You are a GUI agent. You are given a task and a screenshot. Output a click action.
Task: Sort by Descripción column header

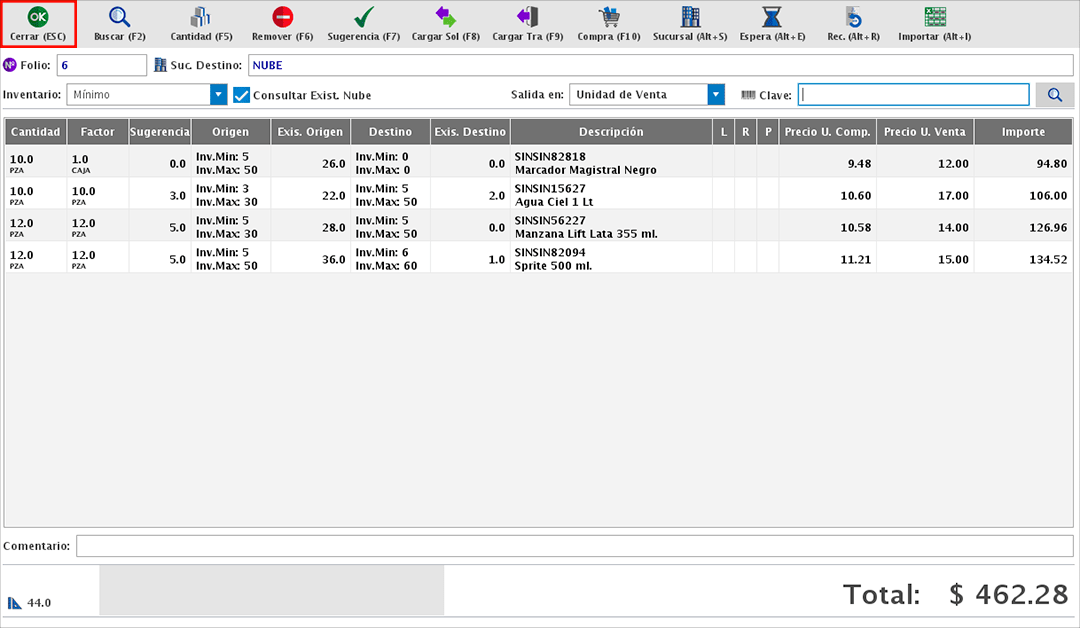[610, 132]
